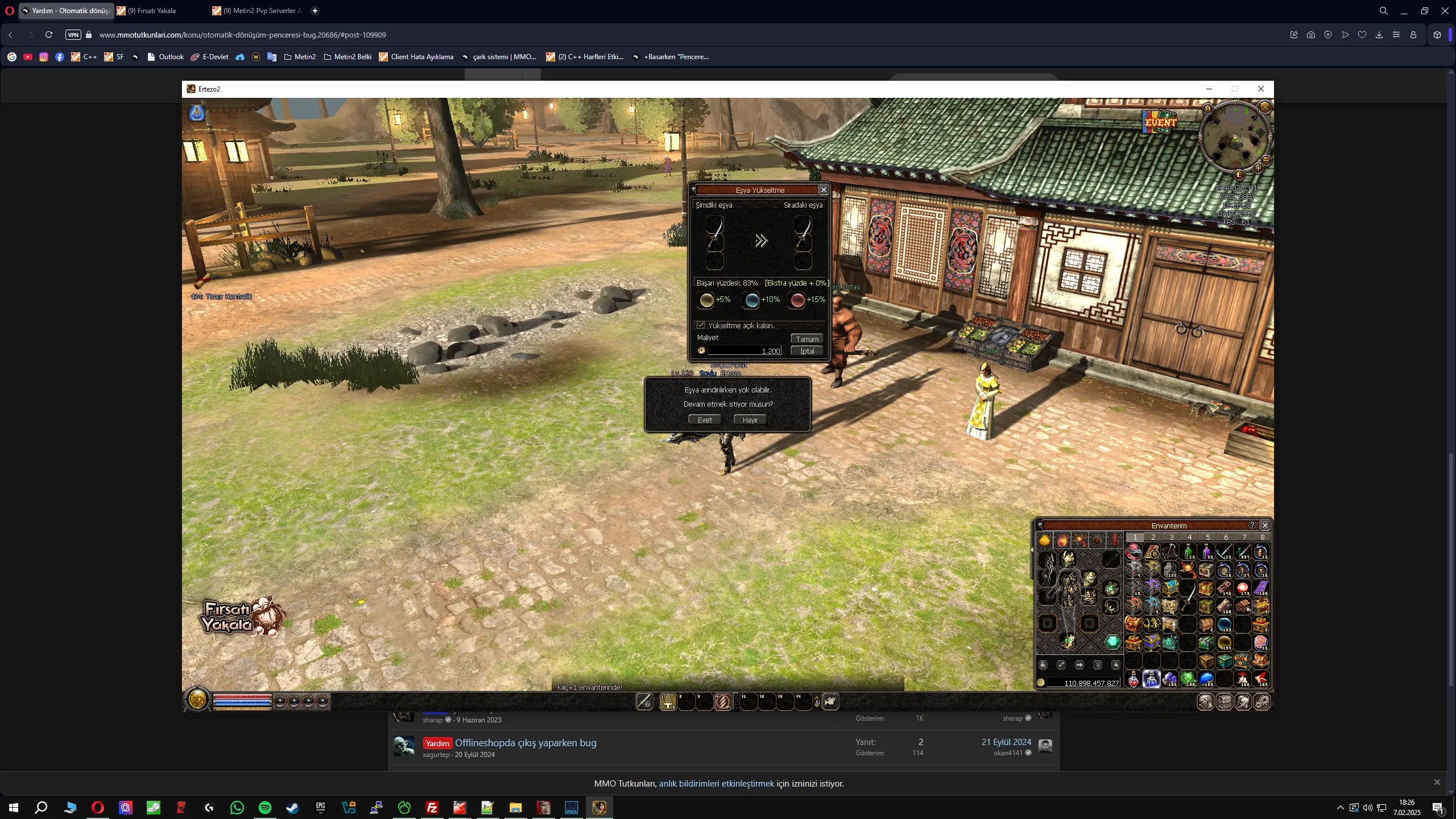Switch to inventory page 8
Screen dimensions: 1456x819
tap(1263, 537)
